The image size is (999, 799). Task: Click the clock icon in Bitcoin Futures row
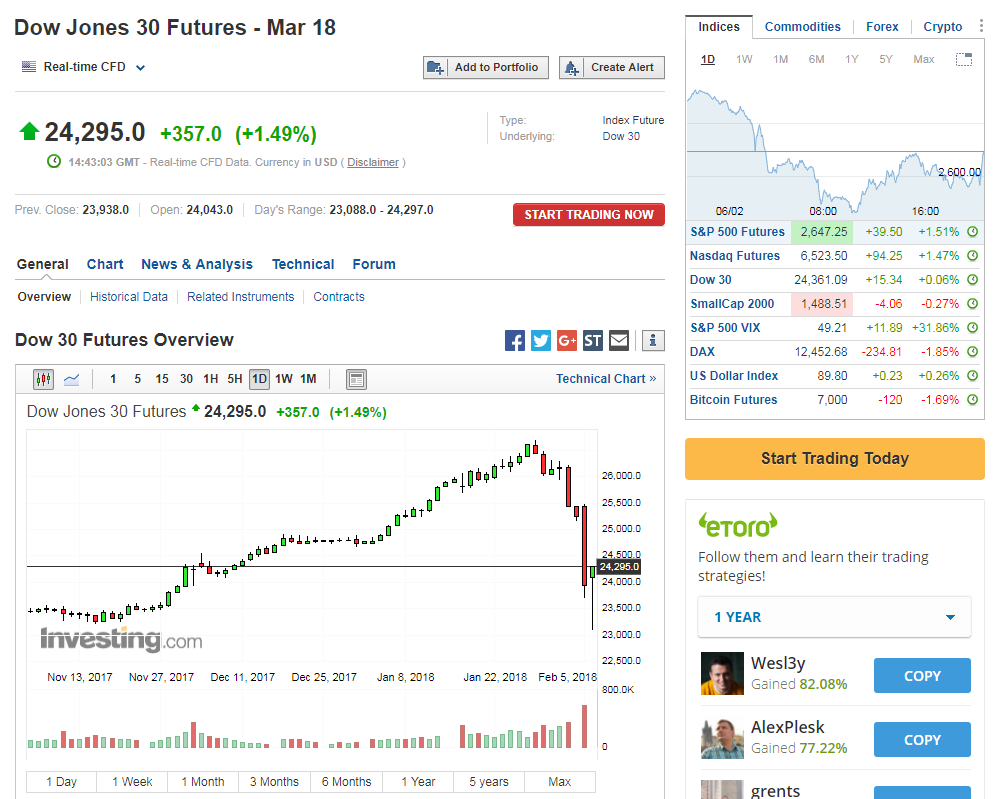[972, 400]
